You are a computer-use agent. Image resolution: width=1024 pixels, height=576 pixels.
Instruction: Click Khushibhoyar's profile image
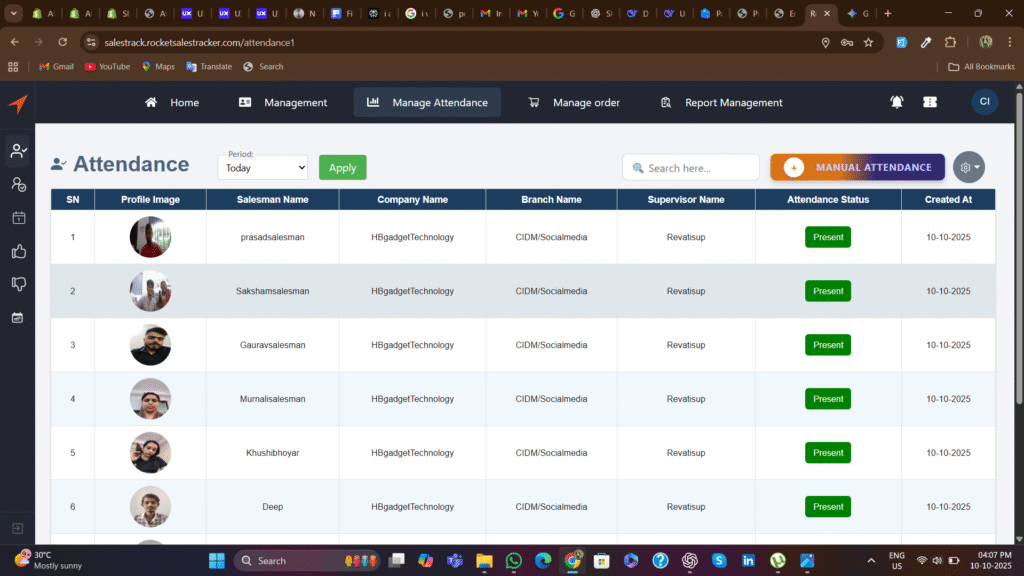[x=150, y=453]
